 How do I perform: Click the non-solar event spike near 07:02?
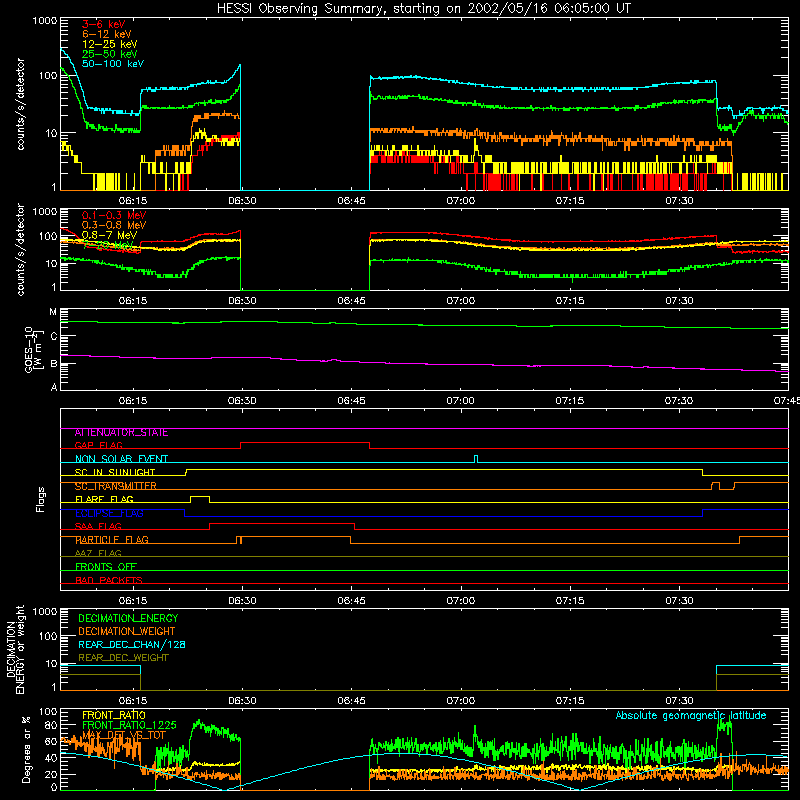[x=476, y=459]
